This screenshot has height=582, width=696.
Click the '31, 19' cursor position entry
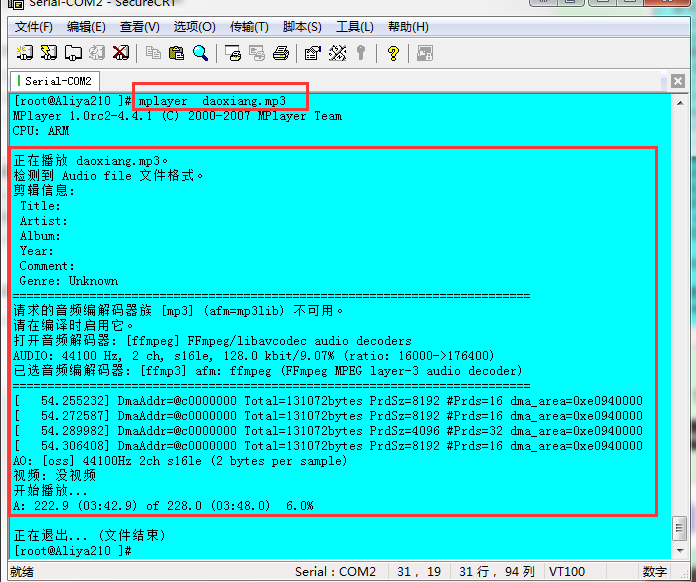(419, 571)
